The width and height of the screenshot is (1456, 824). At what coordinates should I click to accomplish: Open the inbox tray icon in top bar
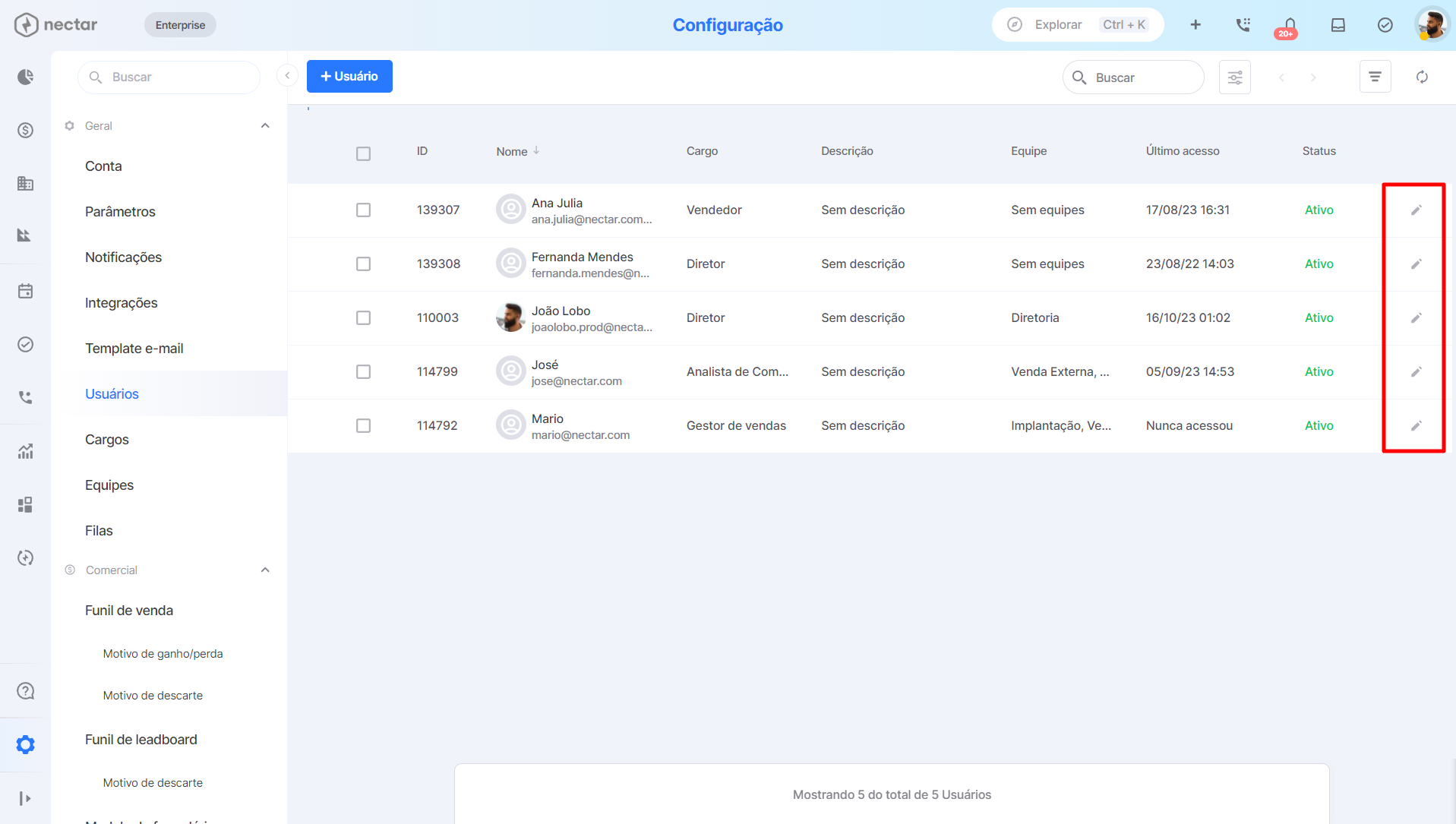pos(1338,25)
